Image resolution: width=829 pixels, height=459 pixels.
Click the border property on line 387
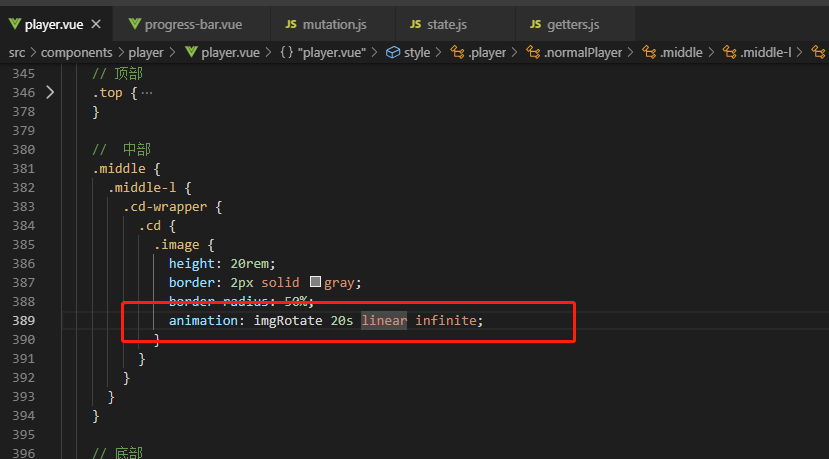[192, 282]
